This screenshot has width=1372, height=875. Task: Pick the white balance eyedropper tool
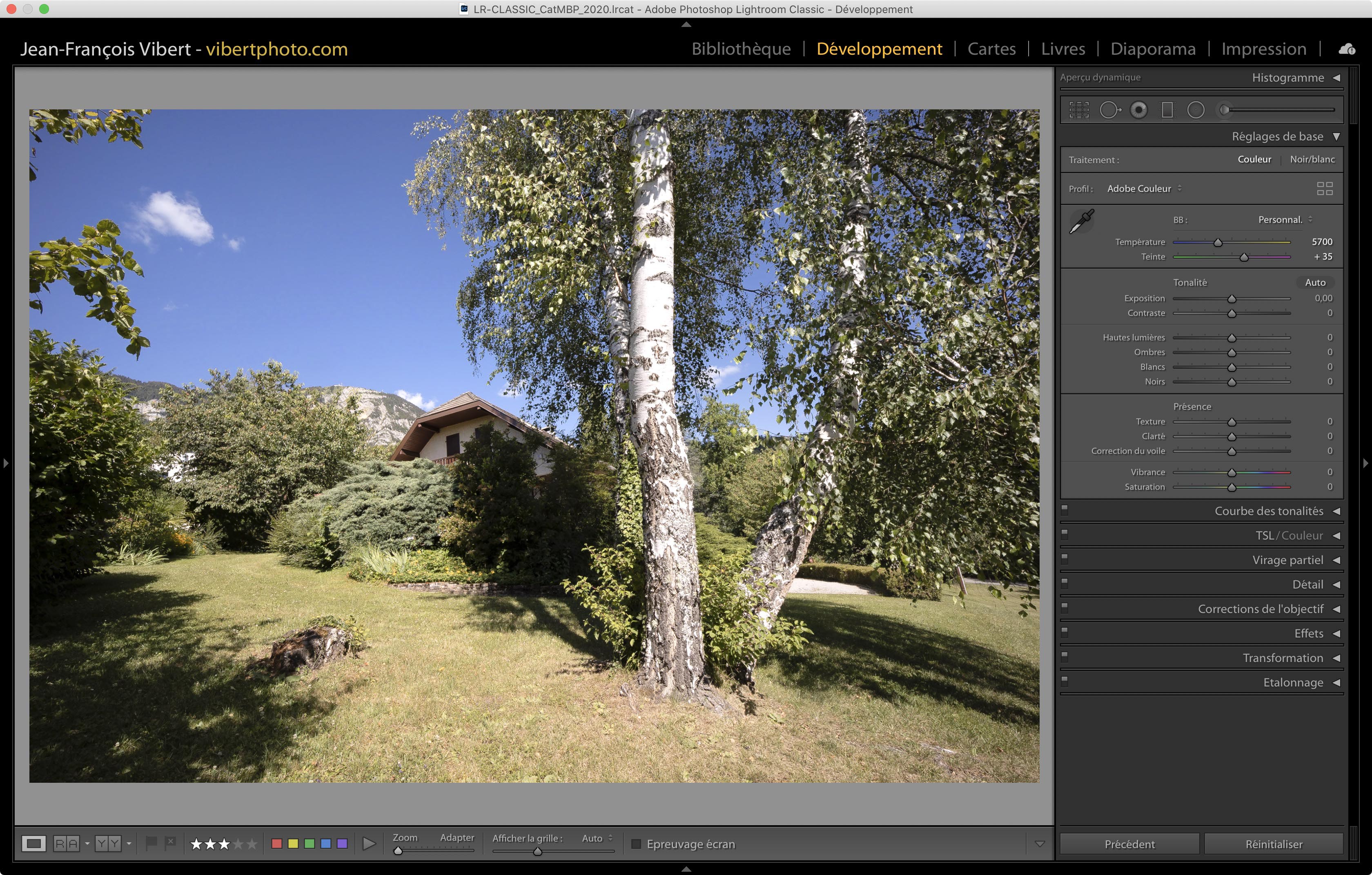click(1081, 221)
